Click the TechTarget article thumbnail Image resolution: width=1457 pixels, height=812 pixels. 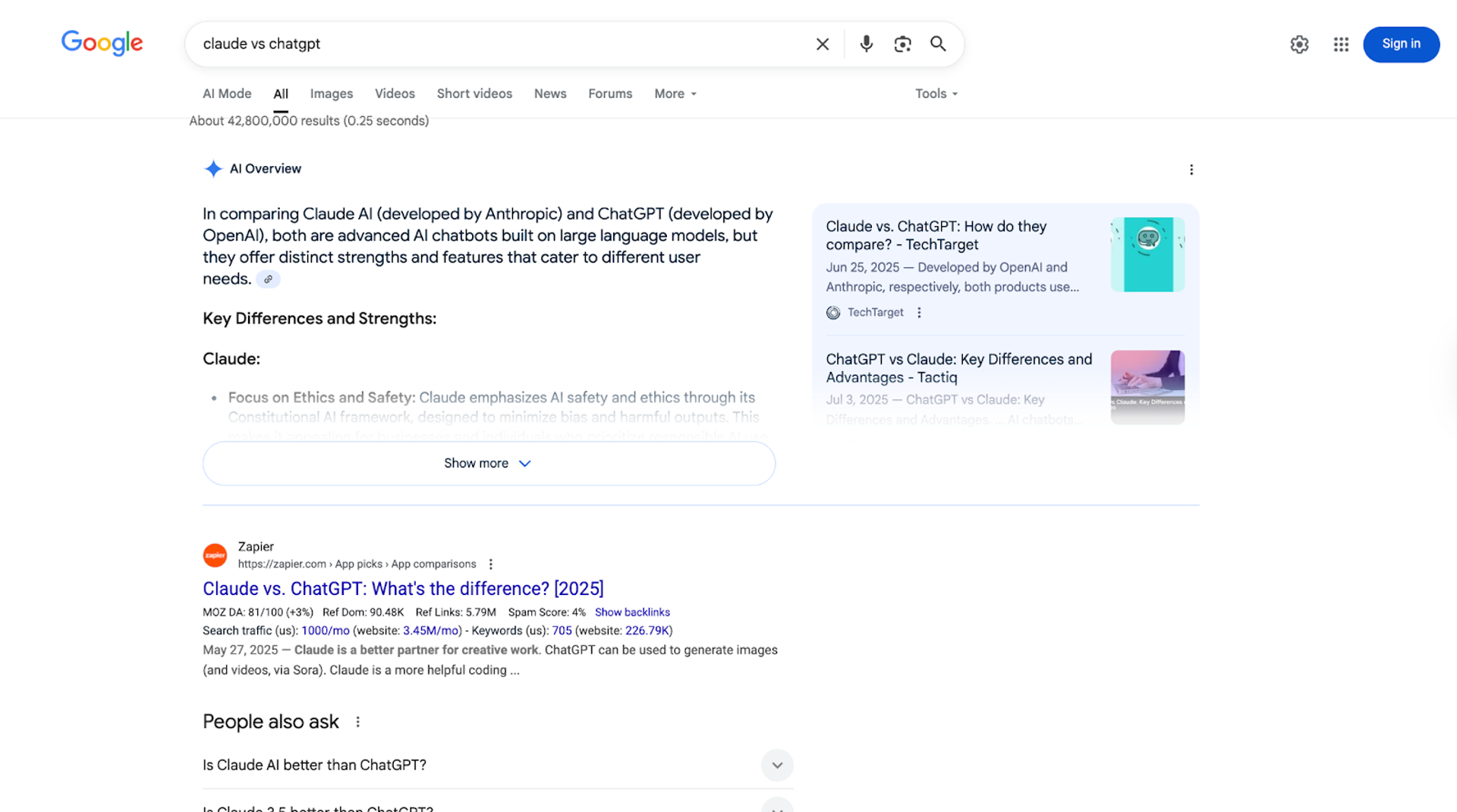click(x=1147, y=254)
